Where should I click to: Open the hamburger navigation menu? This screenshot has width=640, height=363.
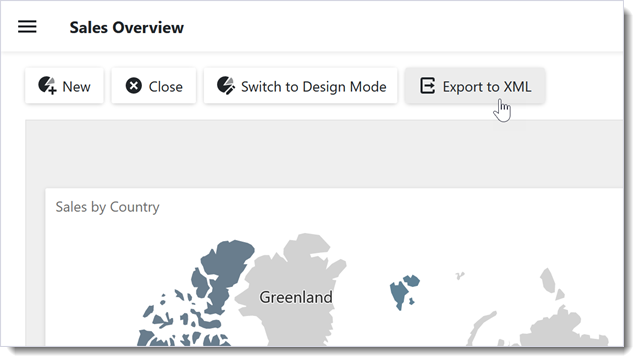point(27,27)
